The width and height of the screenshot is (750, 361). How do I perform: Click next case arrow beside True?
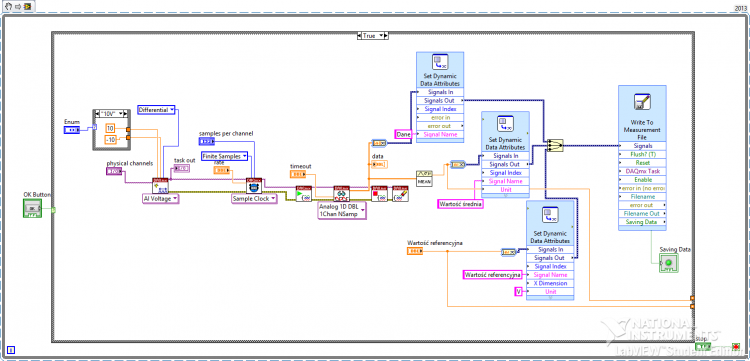(387, 36)
